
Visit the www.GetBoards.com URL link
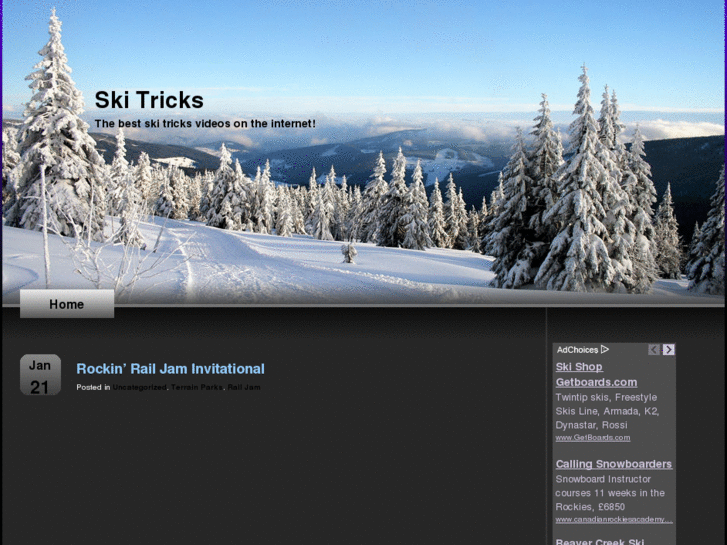[x=593, y=437]
